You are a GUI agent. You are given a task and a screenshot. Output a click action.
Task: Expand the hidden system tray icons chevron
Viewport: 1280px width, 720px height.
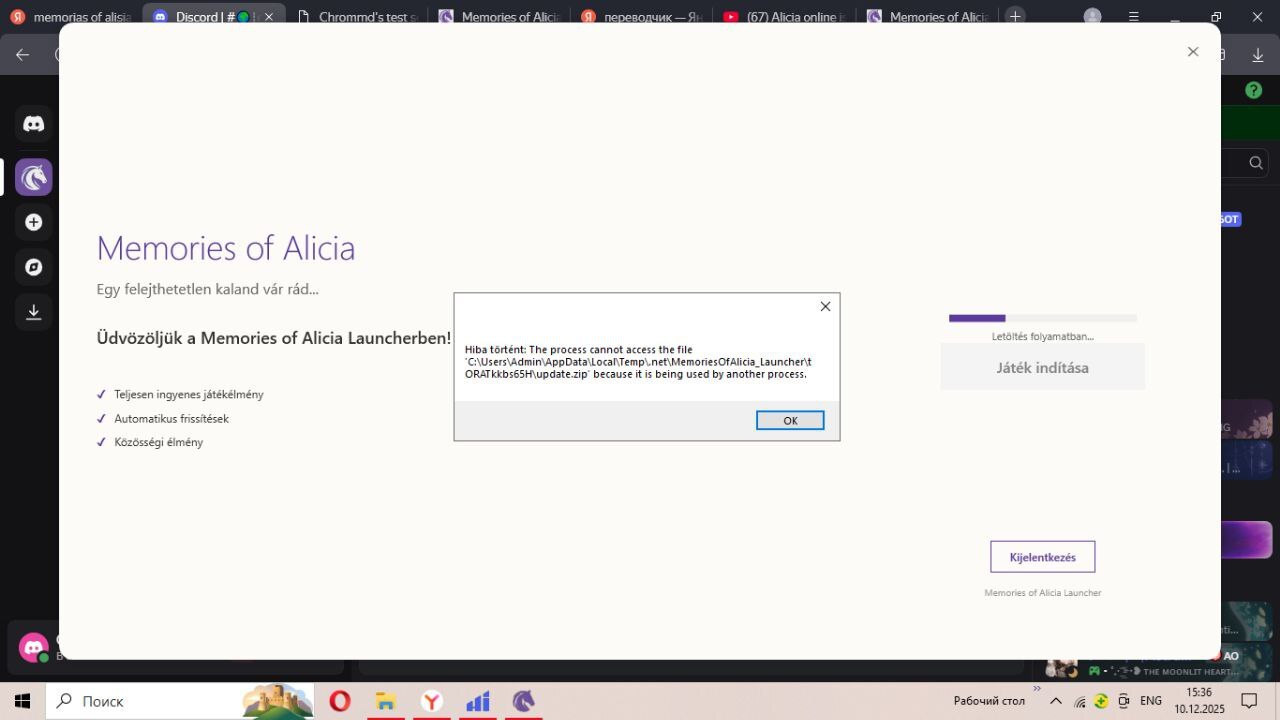coord(1055,701)
